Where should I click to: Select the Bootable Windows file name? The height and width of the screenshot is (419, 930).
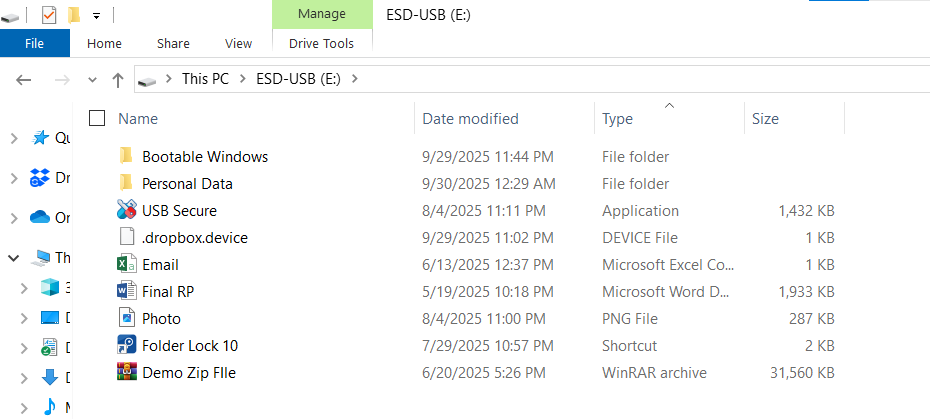pos(205,157)
